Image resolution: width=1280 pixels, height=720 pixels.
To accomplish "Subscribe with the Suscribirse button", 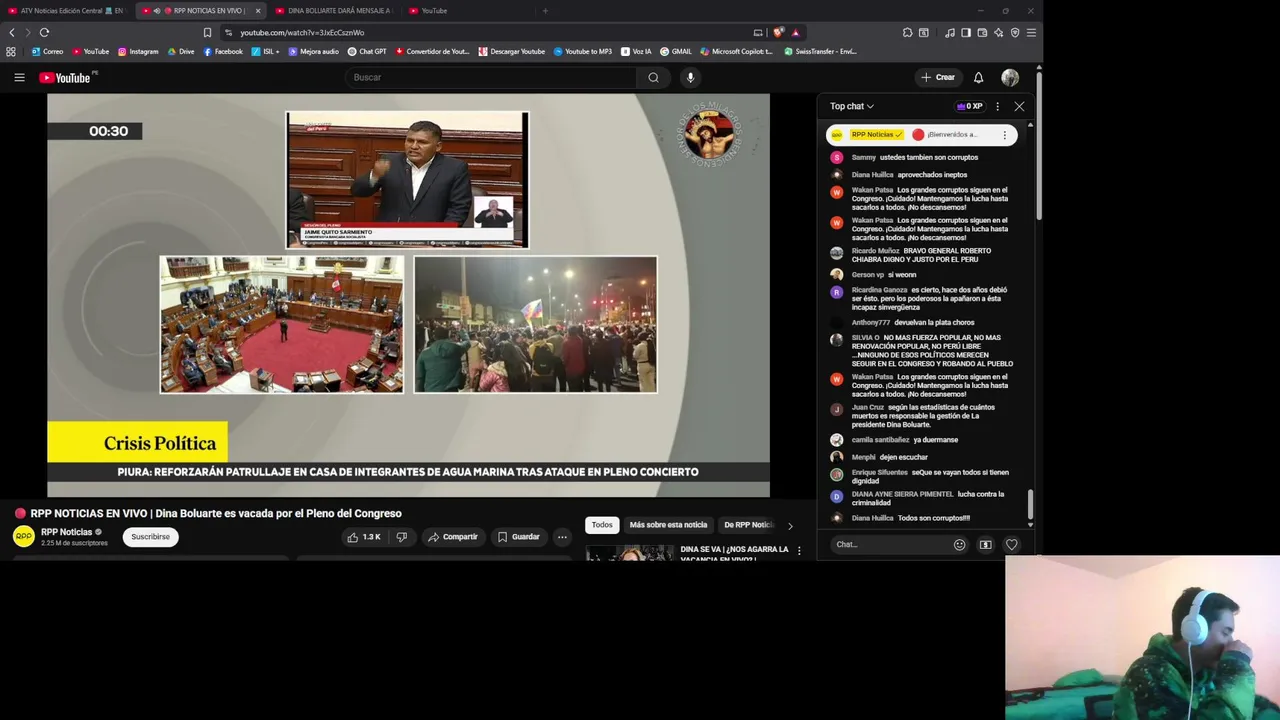I will (x=150, y=537).
